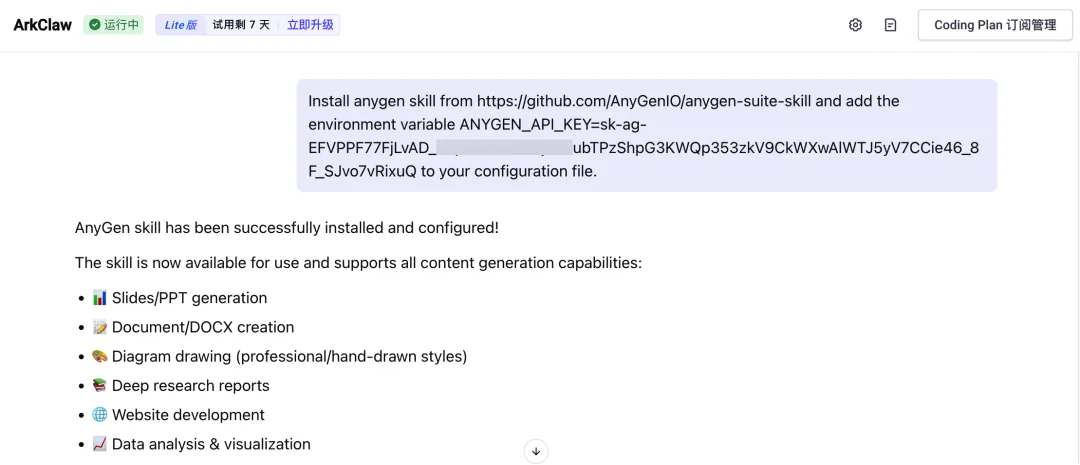Click the palette emoji beside Diagram drawing
Viewport: 1080px width, 465px height.
click(99, 356)
